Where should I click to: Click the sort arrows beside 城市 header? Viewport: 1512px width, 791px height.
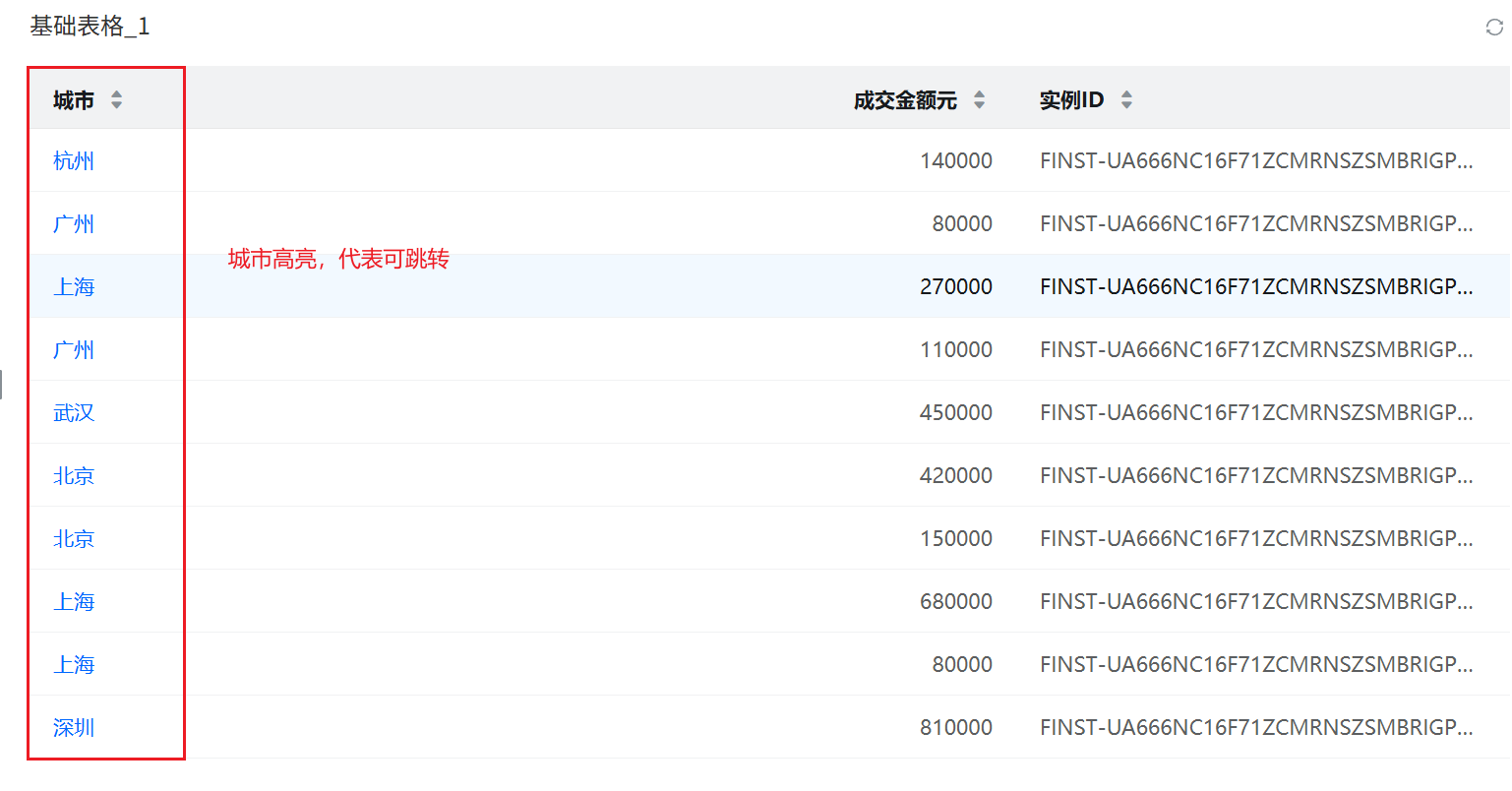point(116,99)
